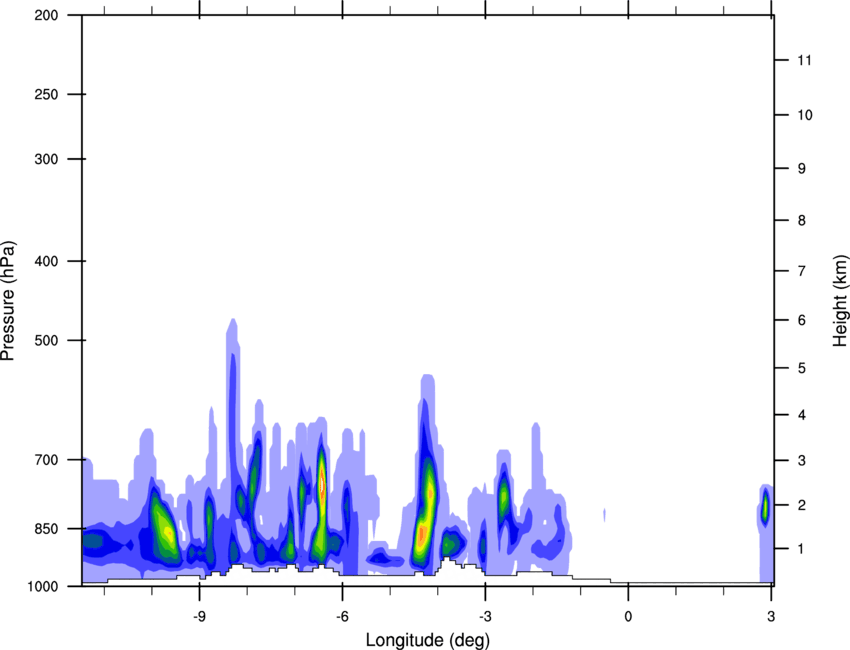Image resolution: width=850 pixels, height=650 pixels.
Task: Click the 'Height (km)' axis title
Action: click(x=841, y=300)
